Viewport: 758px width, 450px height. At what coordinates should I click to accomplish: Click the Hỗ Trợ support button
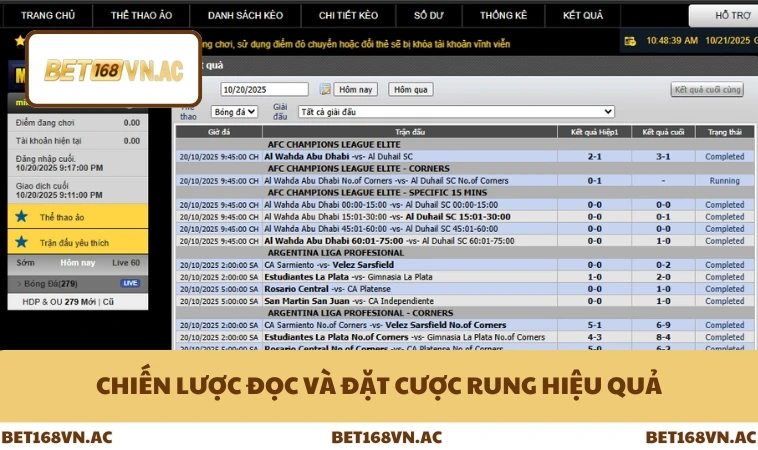[736, 16]
